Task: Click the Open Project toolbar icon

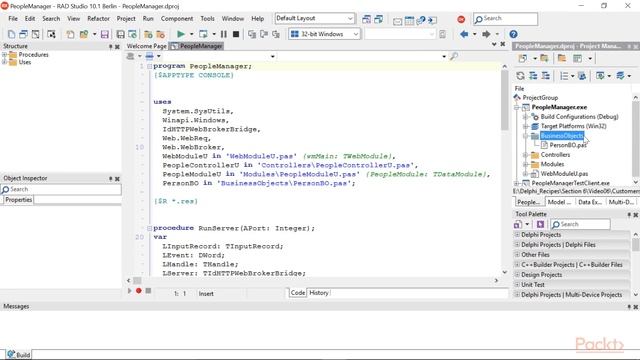Action: click(84, 34)
